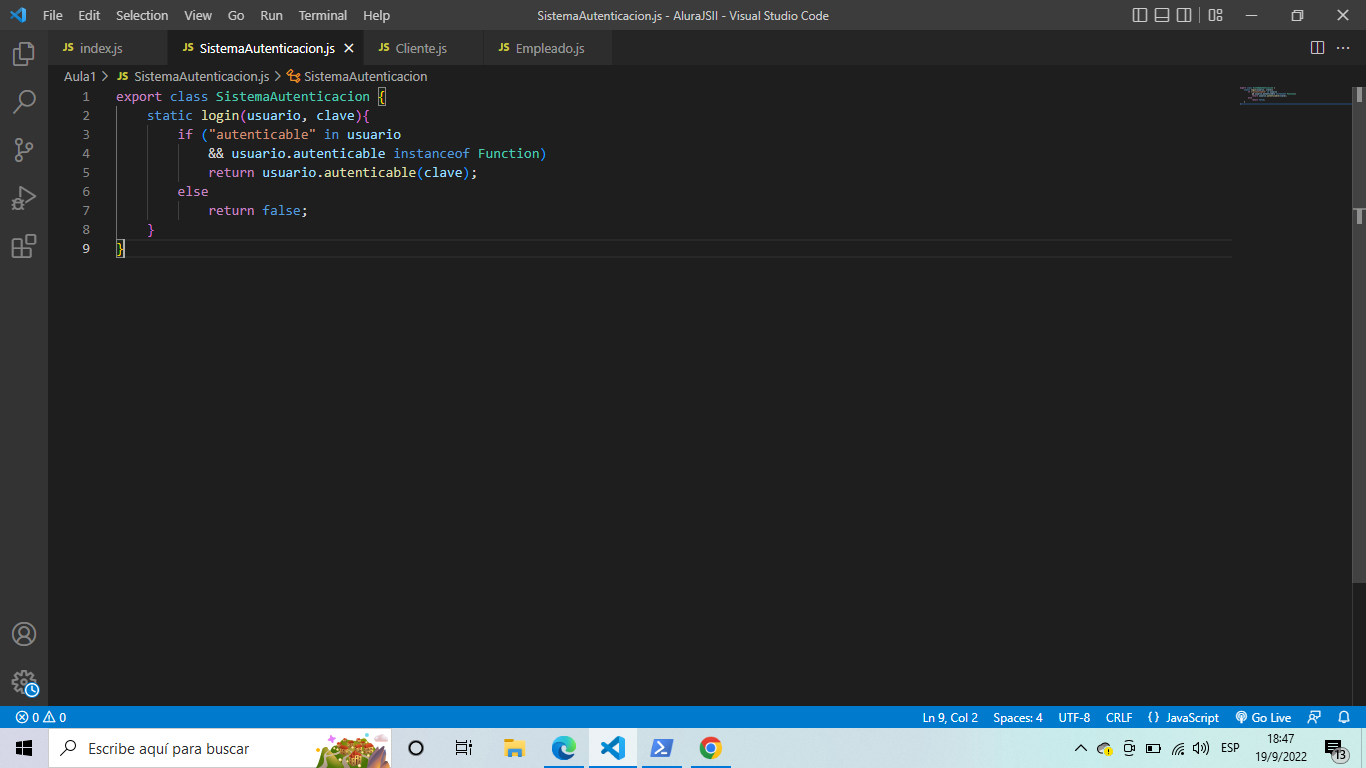Click Visual Studio Code taskbar icon
1366x768 pixels.
click(613, 748)
